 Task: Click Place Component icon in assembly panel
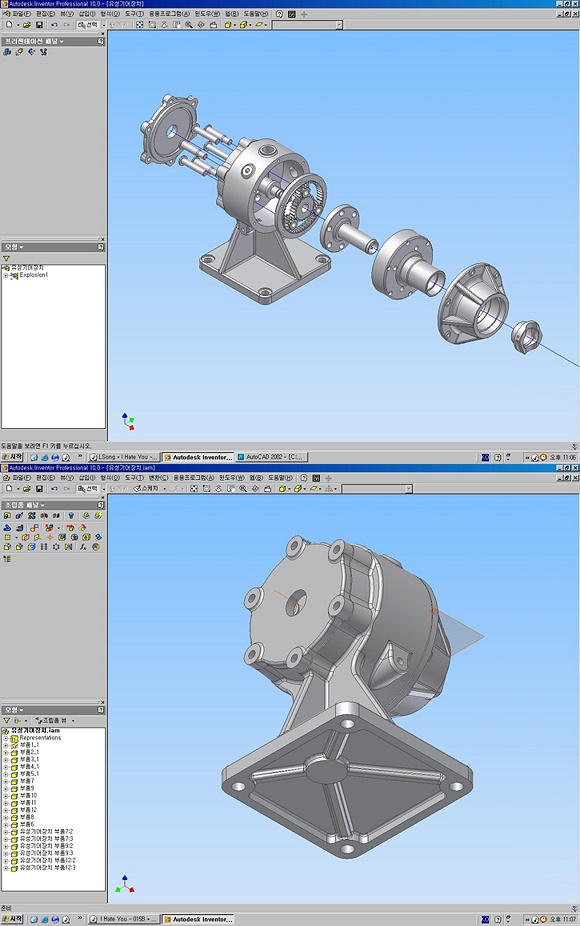click(x=7, y=516)
